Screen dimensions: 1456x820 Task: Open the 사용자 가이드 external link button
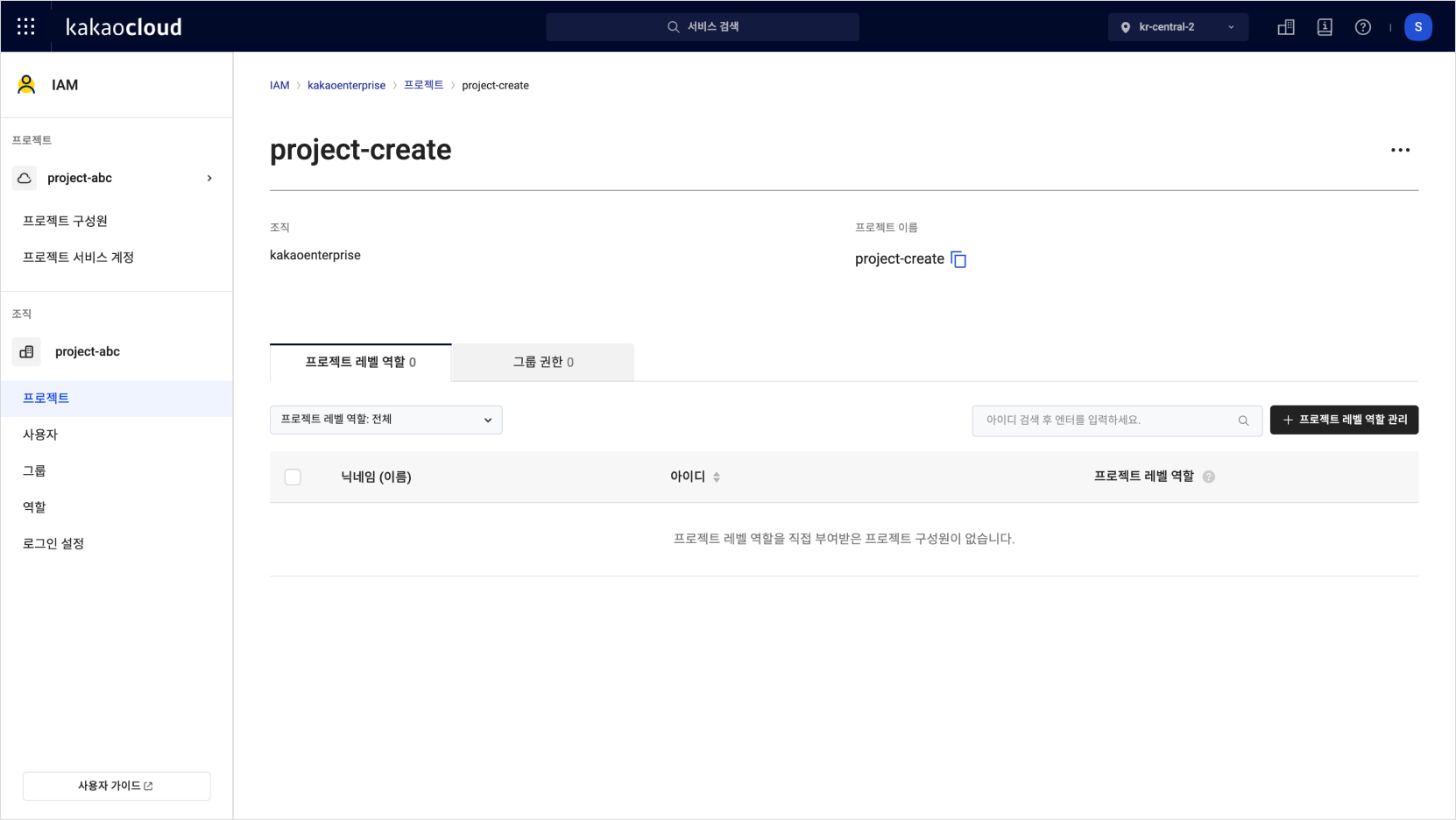coord(117,786)
